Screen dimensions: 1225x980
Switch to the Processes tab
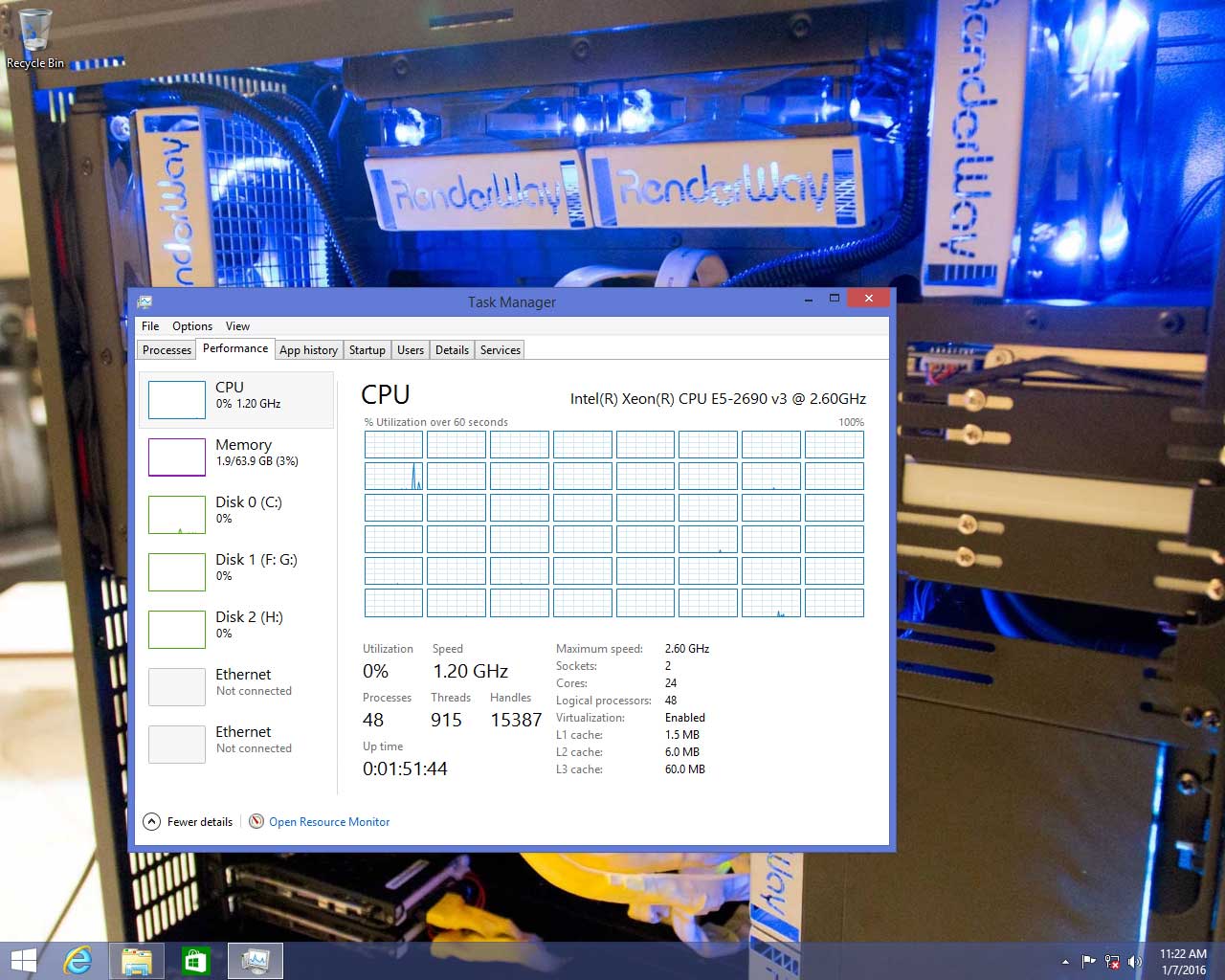pos(167,349)
